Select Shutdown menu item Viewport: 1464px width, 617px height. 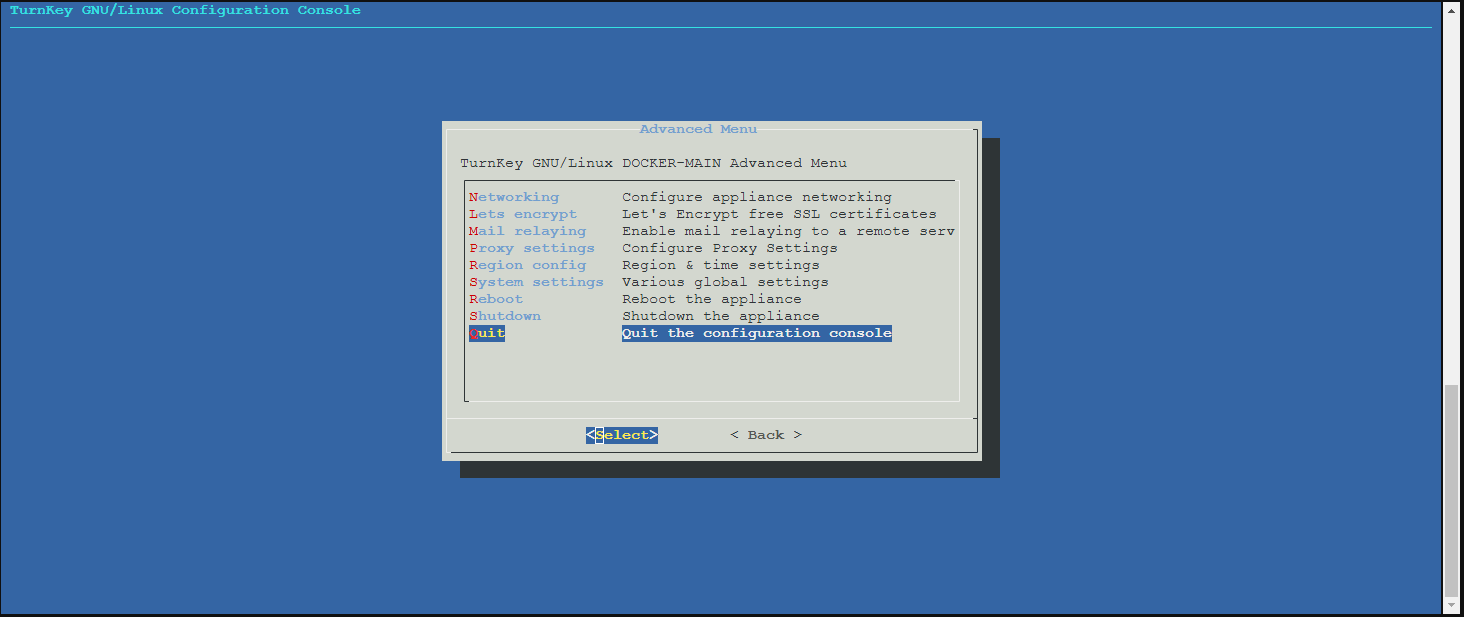505,316
